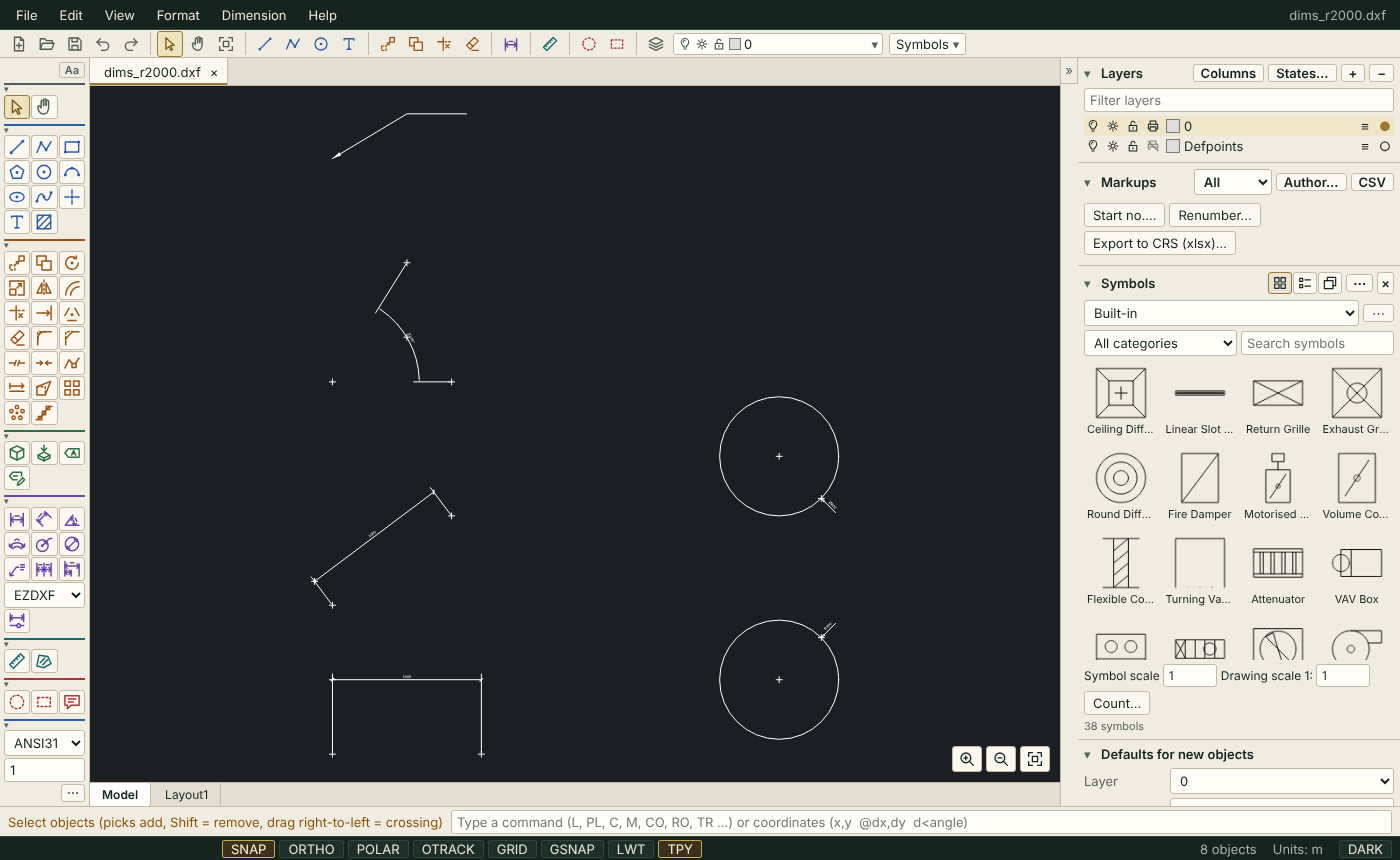
Task: Zoom in using the canvas magnifier plus
Action: click(967, 759)
